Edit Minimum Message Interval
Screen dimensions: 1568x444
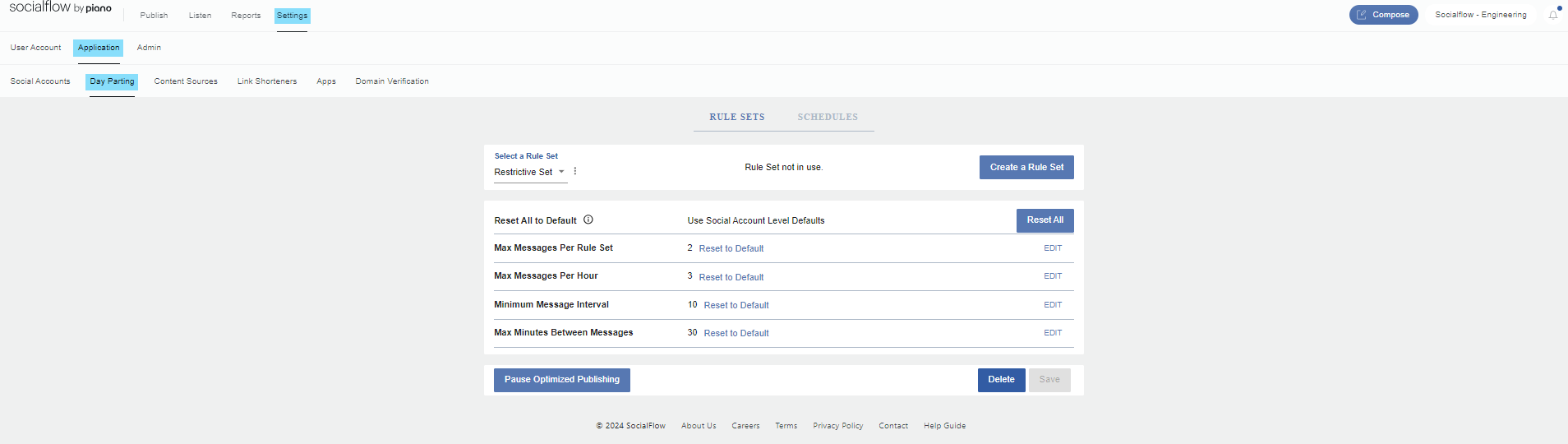coord(1053,305)
